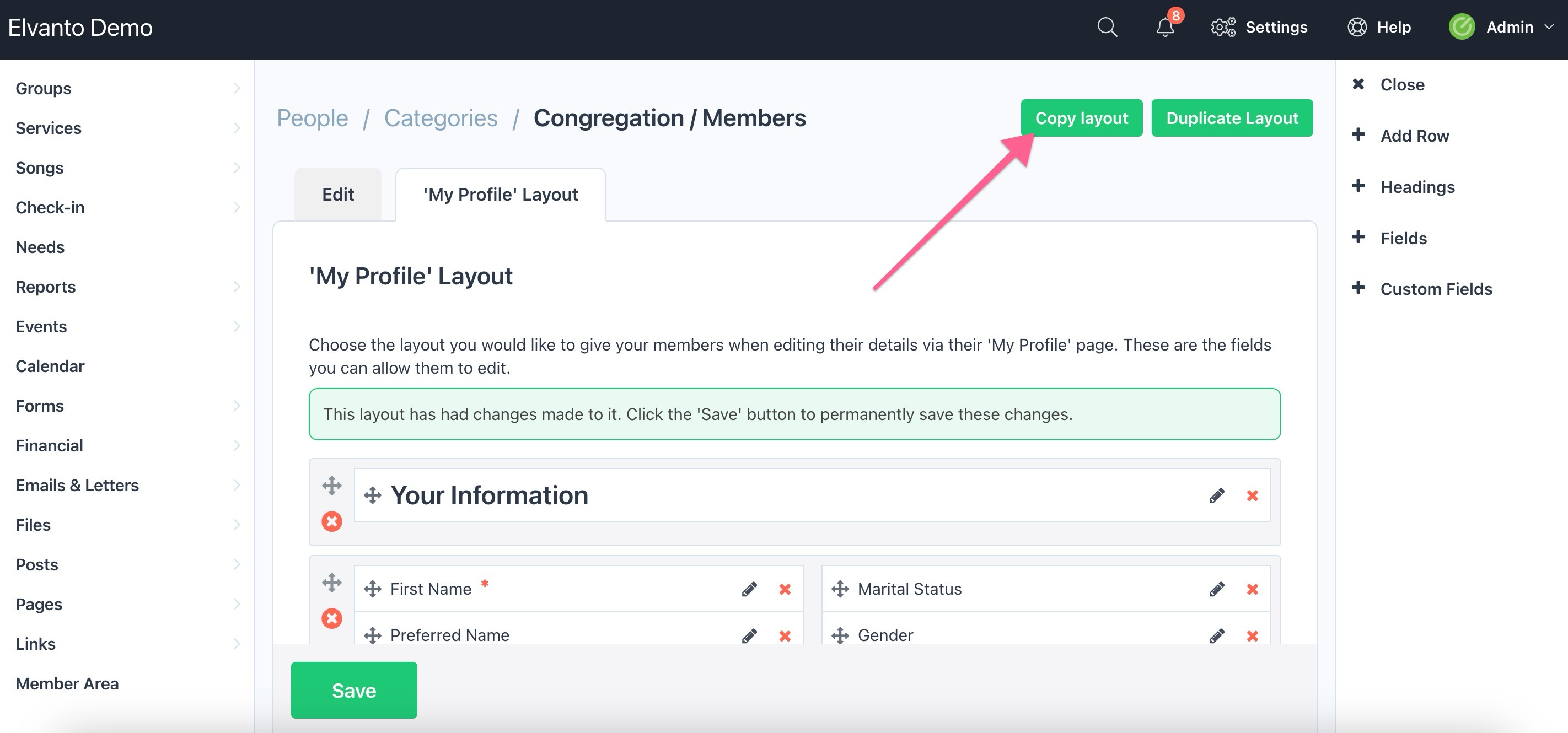Open Posts in the sidebar
Image resolution: width=1568 pixels, height=733 pixels.
[x=36, y=564]
